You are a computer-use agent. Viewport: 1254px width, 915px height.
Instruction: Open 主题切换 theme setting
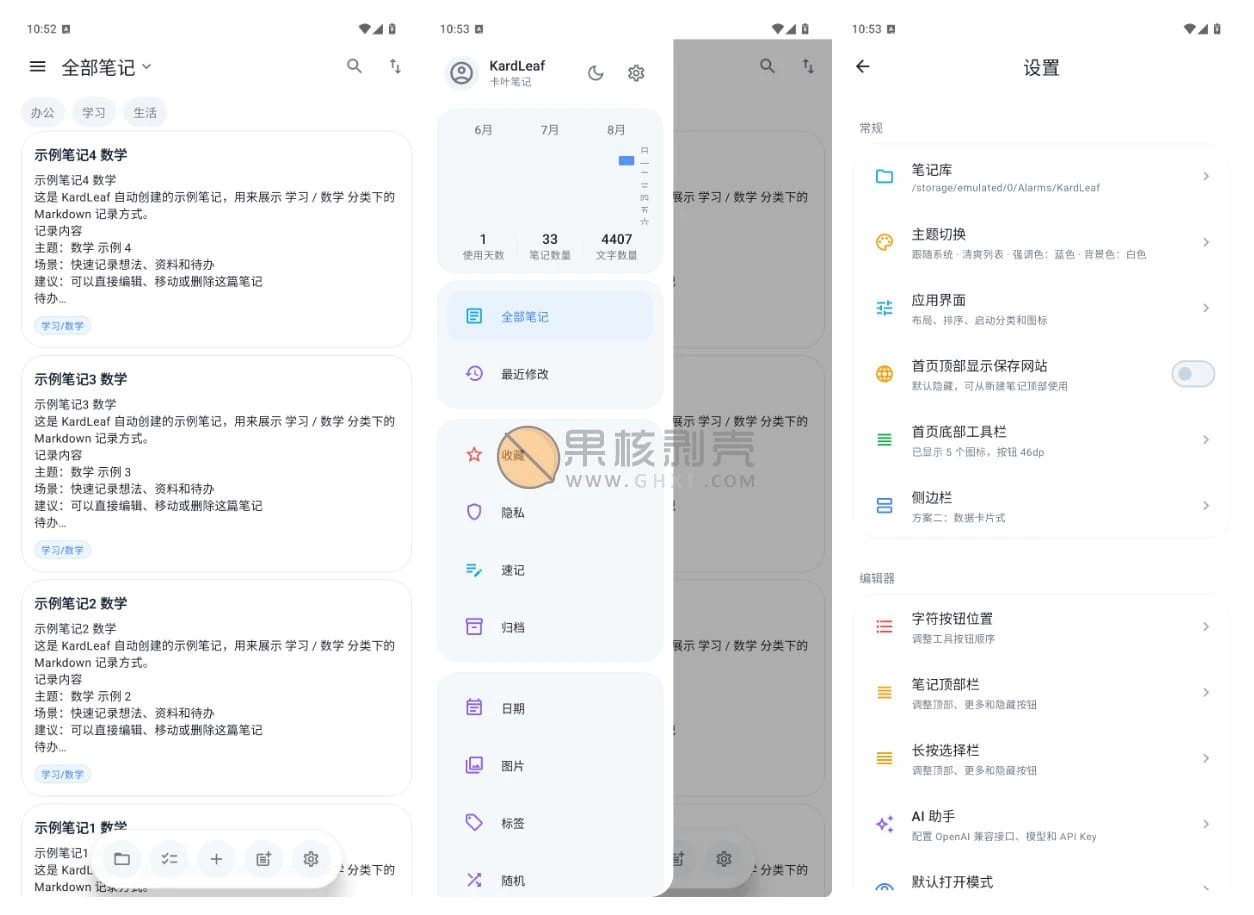tap(1042, 243)
